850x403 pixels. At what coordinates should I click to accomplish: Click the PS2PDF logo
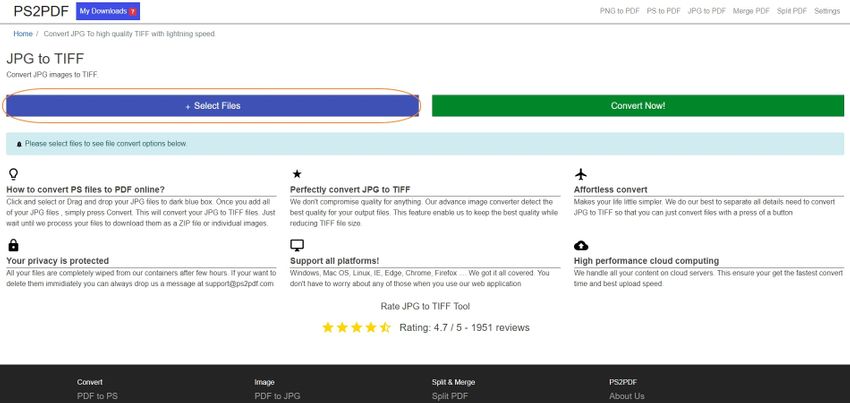pyautogui.click(x=40, y=11)
